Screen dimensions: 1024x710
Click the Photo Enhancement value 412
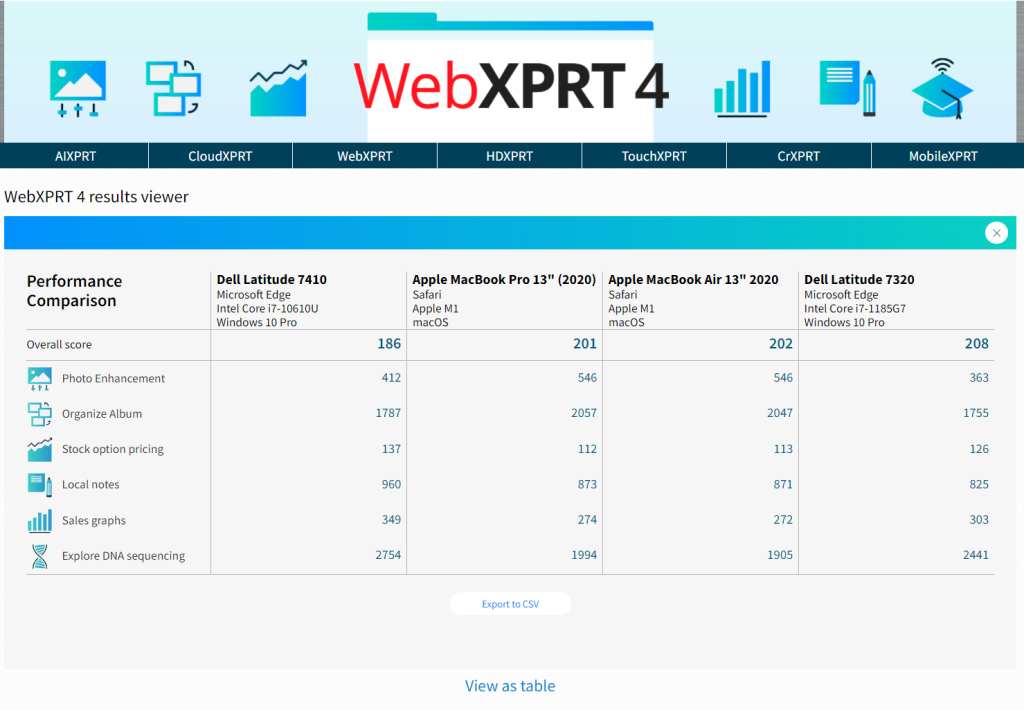(391, 378)
